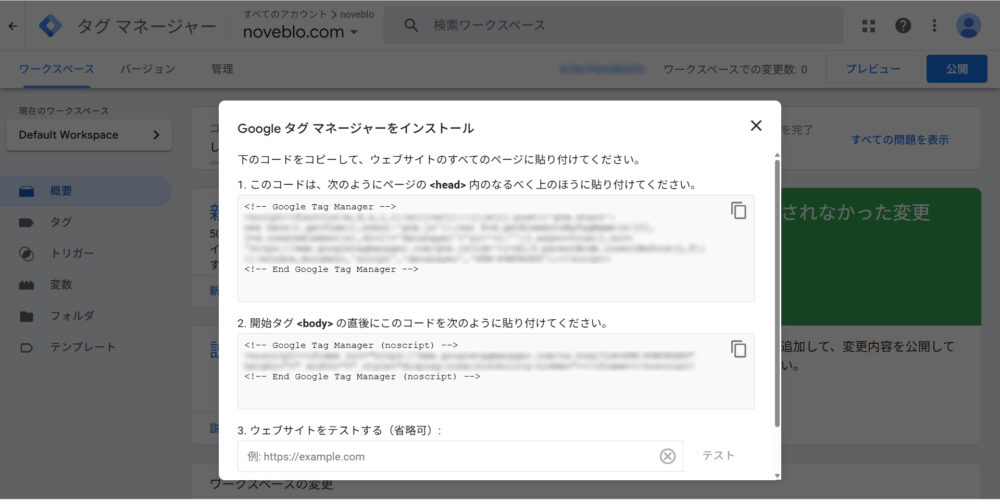Expand the Default Workspace selector
The height and width of the screenshot is (500, 1000).
coord(88,135)
